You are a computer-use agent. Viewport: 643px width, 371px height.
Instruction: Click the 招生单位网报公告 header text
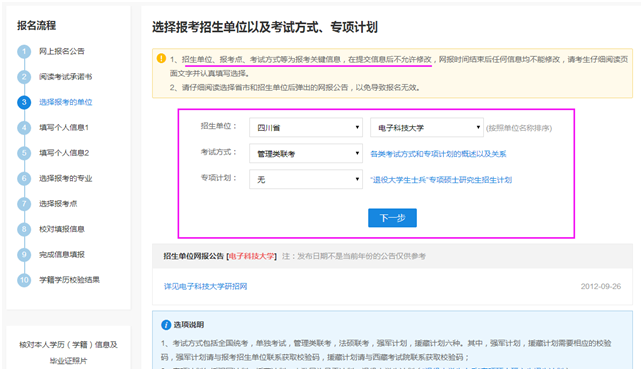[194, 256]
